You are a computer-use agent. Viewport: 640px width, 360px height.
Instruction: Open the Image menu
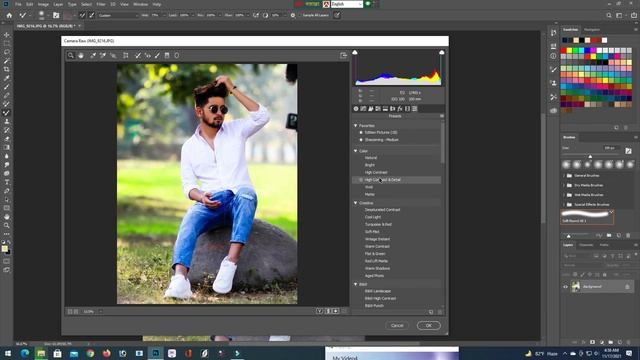click(x=43, y=4)
